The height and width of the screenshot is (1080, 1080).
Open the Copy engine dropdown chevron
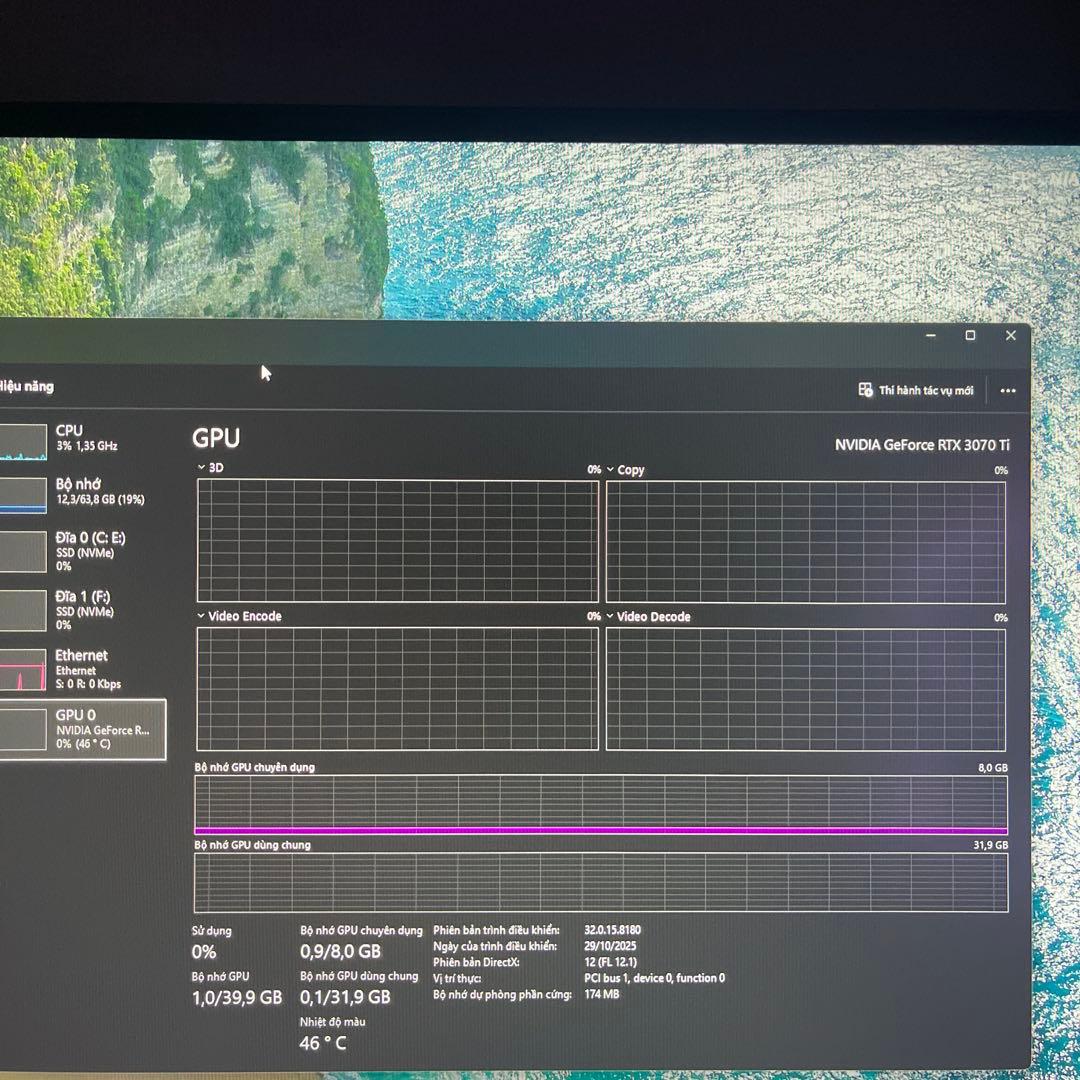coord(611,469)
